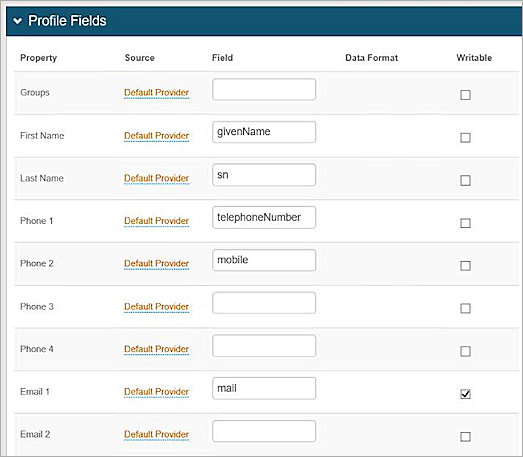
Task: Toggle the Writable checkbox for First Name
Action: 465,137
